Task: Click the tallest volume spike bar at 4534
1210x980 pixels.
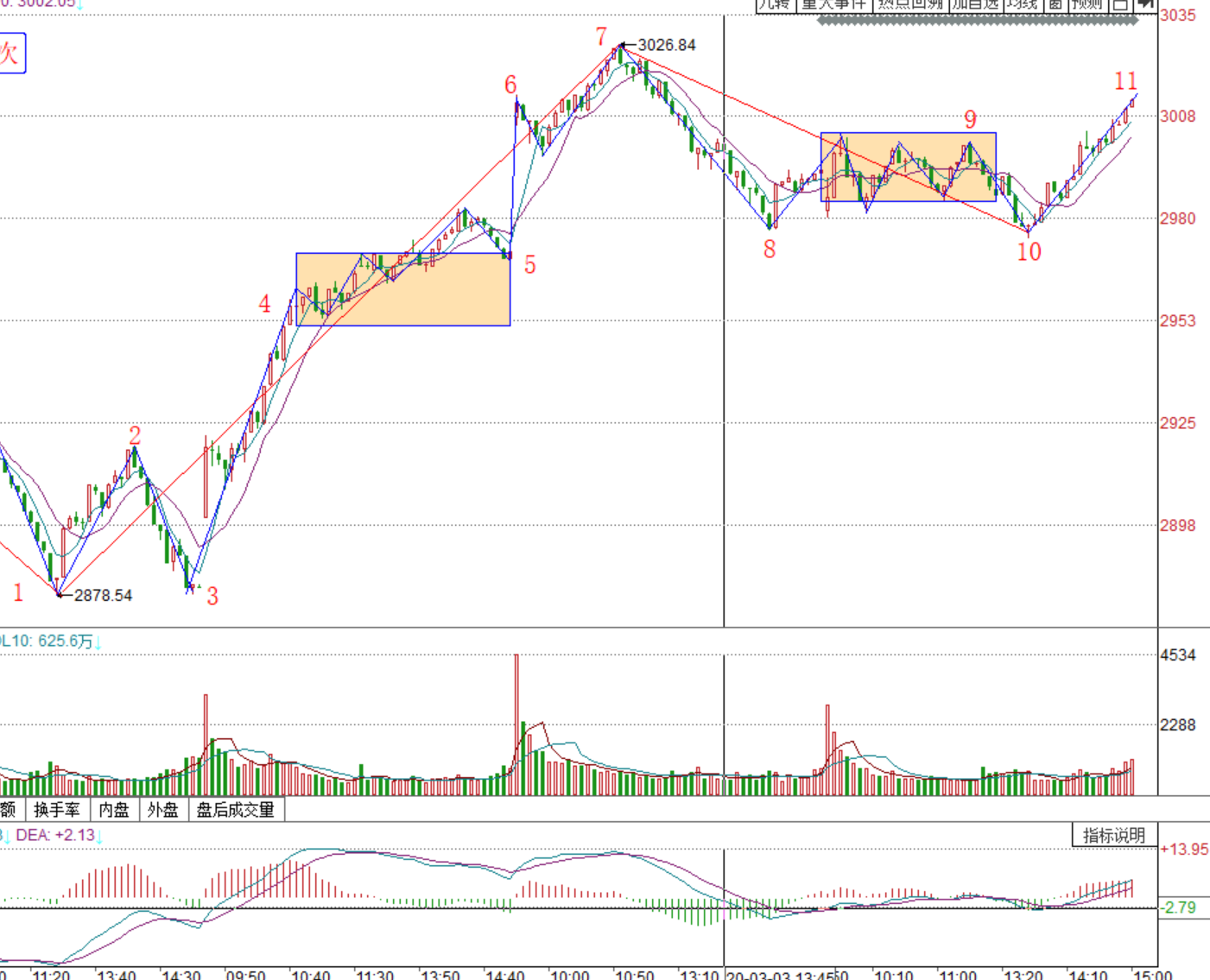Action: point(516,724)
